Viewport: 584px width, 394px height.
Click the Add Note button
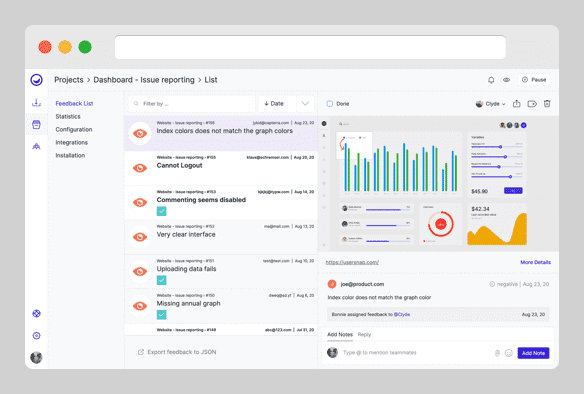click(x=533, y=353)
